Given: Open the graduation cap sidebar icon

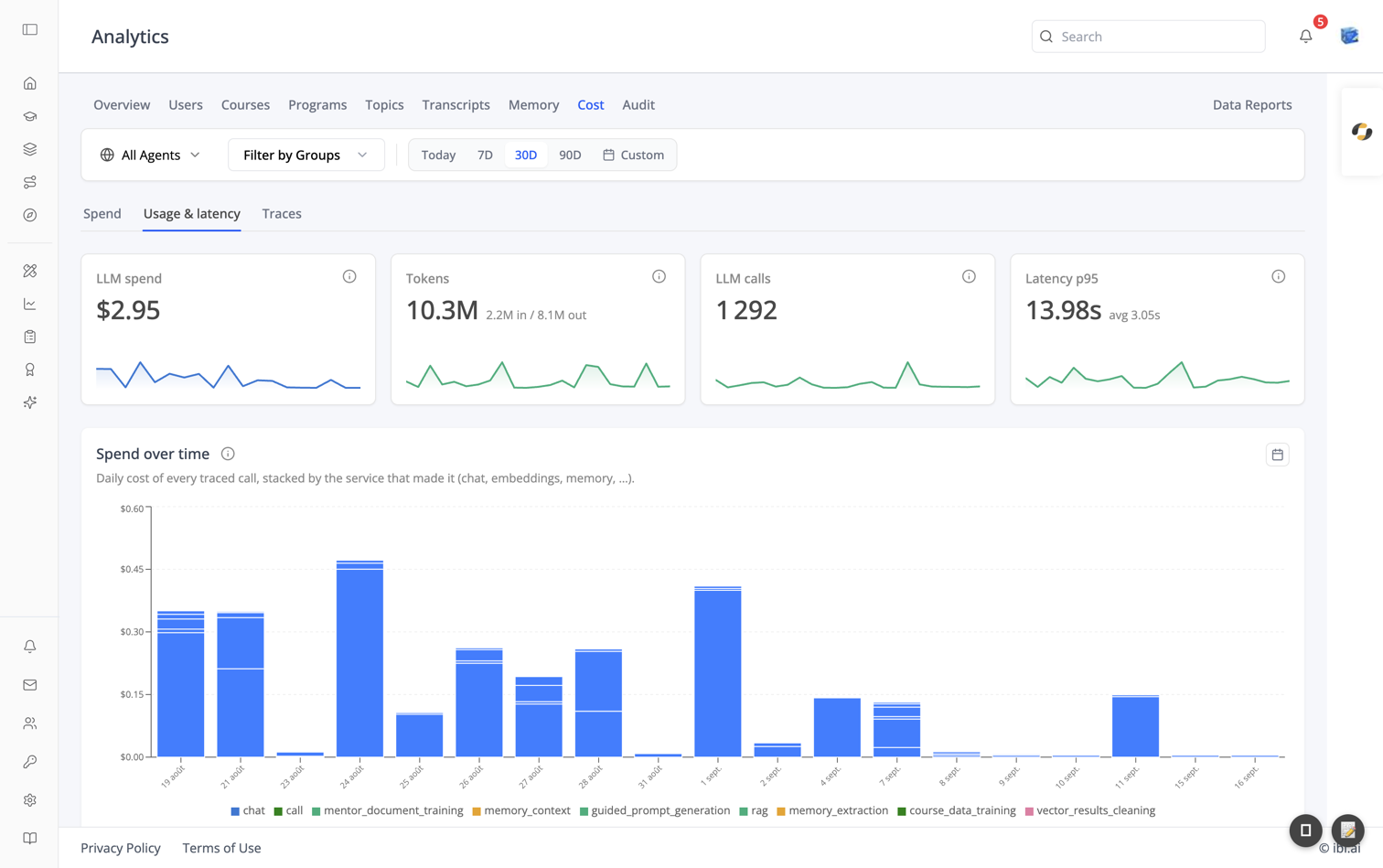Looking at the screenshot, I should pyautogui.click(x=30, y=116).
